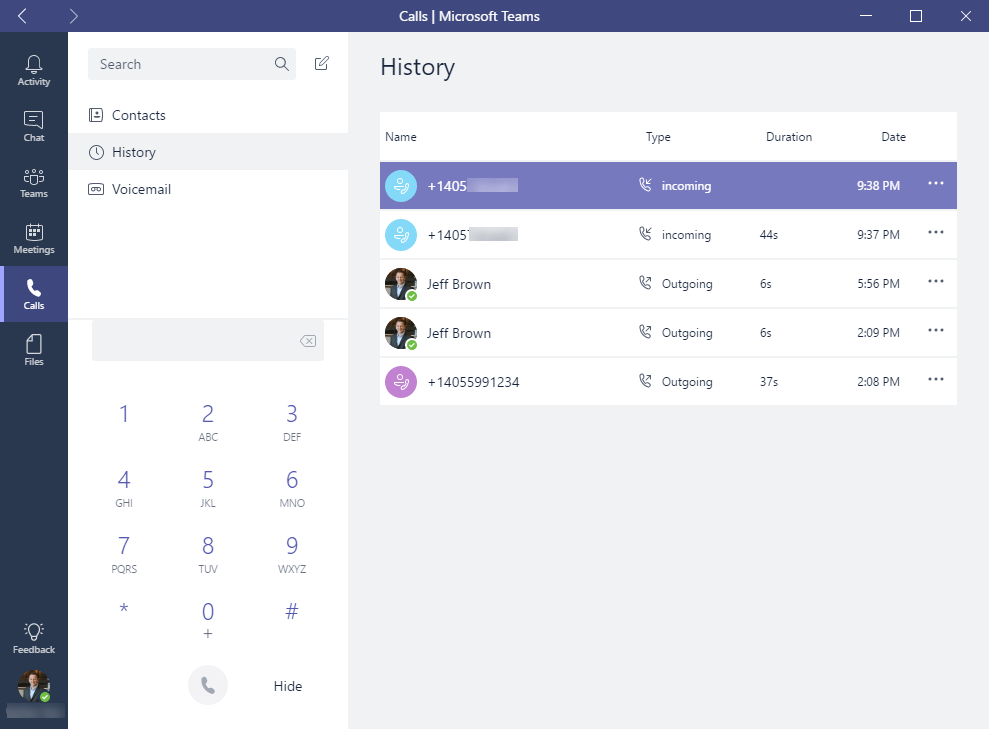Dial digit 5 JKL on keypad
This screenshot has height=729, width=989.
208,488
